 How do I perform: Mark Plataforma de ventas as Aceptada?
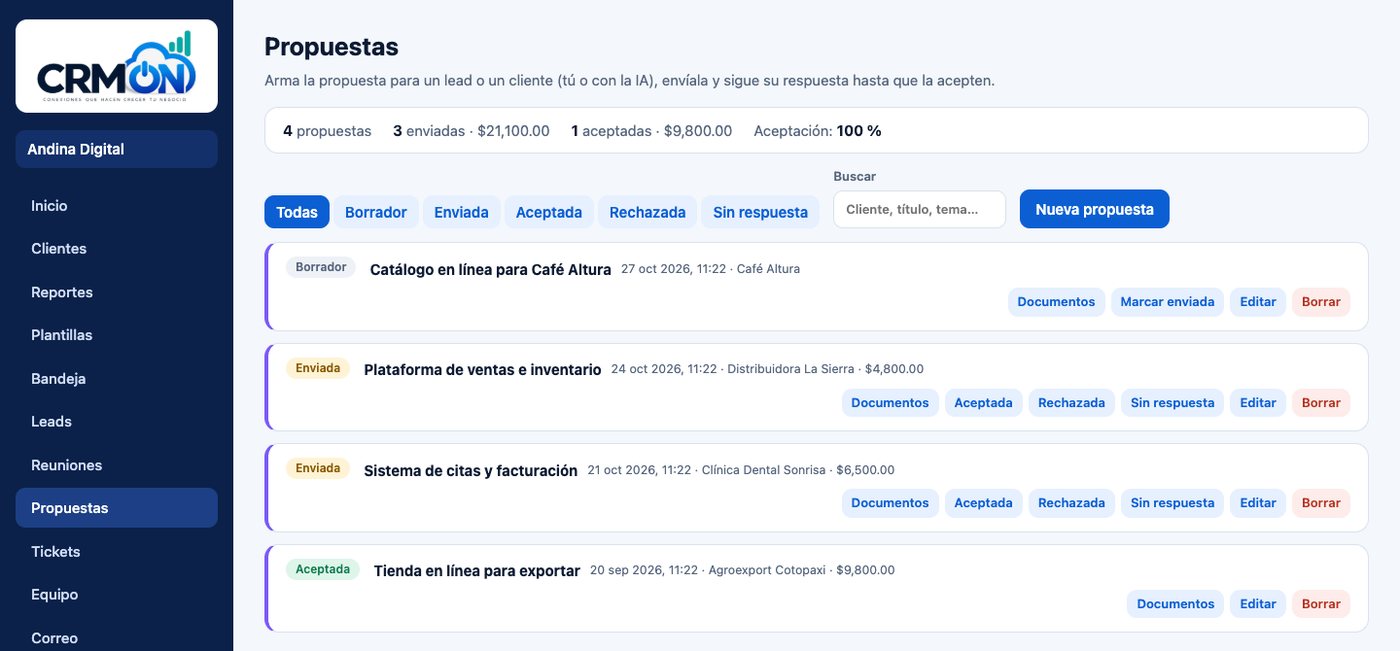tap(983, 403)
